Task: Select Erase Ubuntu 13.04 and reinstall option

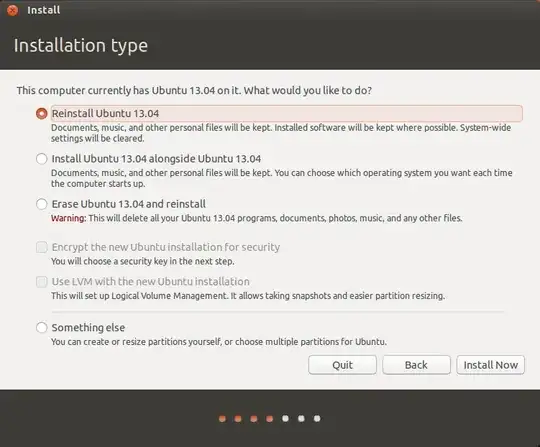Action: tap(42, 204)
